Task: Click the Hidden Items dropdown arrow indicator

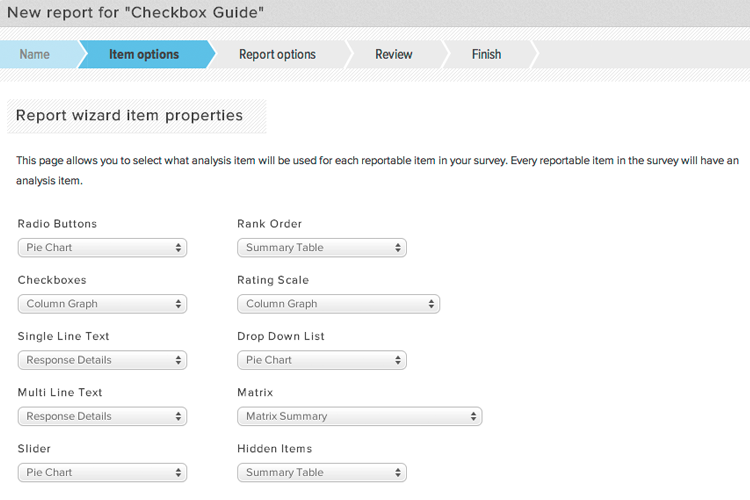Action: (x=397, y=473)
